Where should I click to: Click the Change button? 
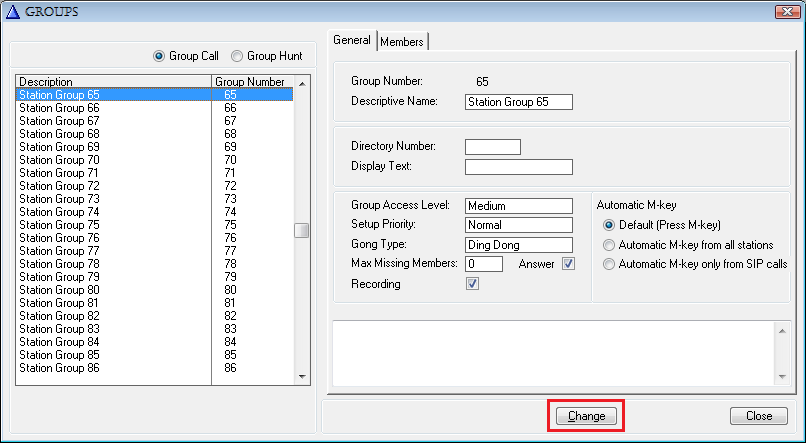(x=587, y=416)
